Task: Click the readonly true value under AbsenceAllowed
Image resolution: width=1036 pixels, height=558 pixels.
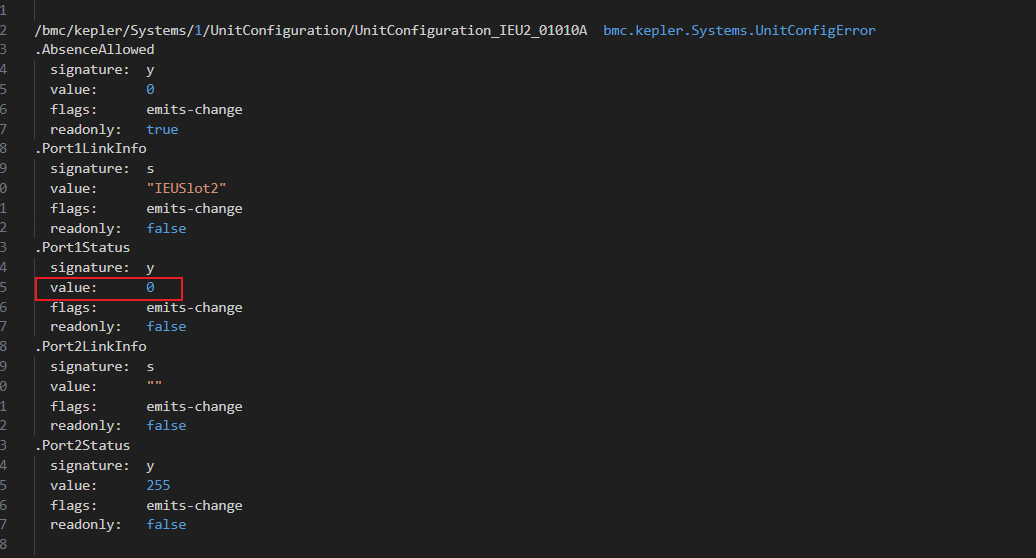Action: click(162, 129)
